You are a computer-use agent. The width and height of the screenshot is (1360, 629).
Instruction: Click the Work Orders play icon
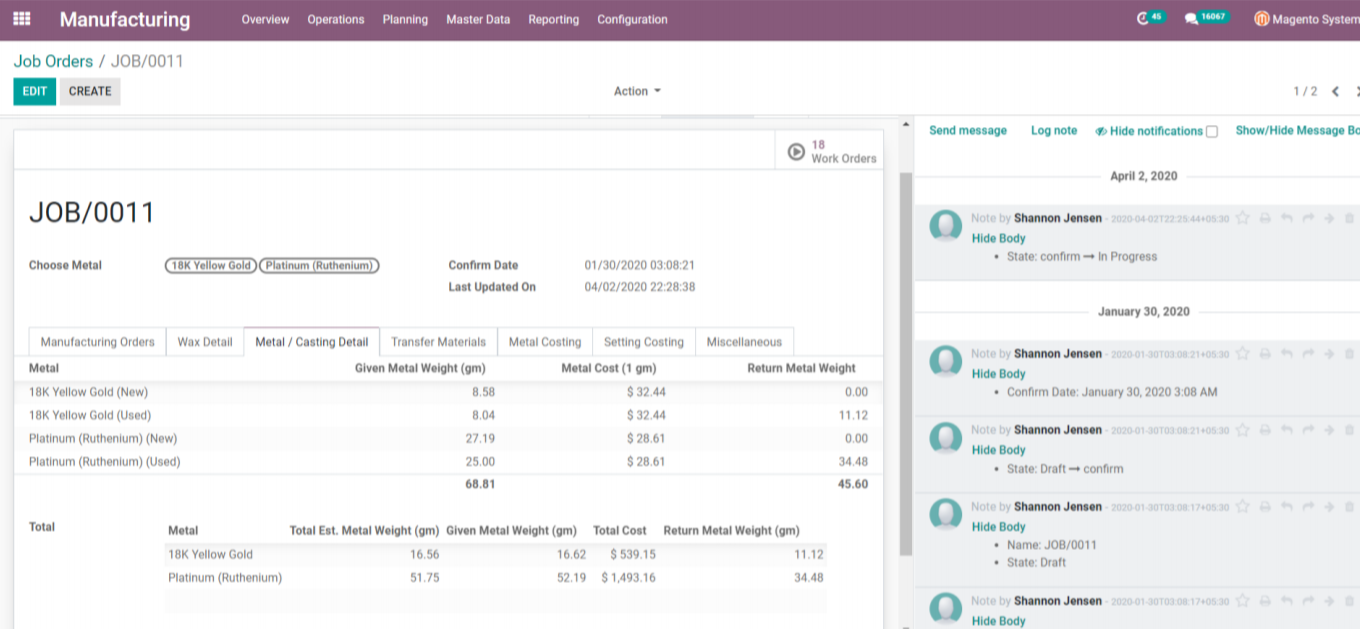[x=796, y=152]
